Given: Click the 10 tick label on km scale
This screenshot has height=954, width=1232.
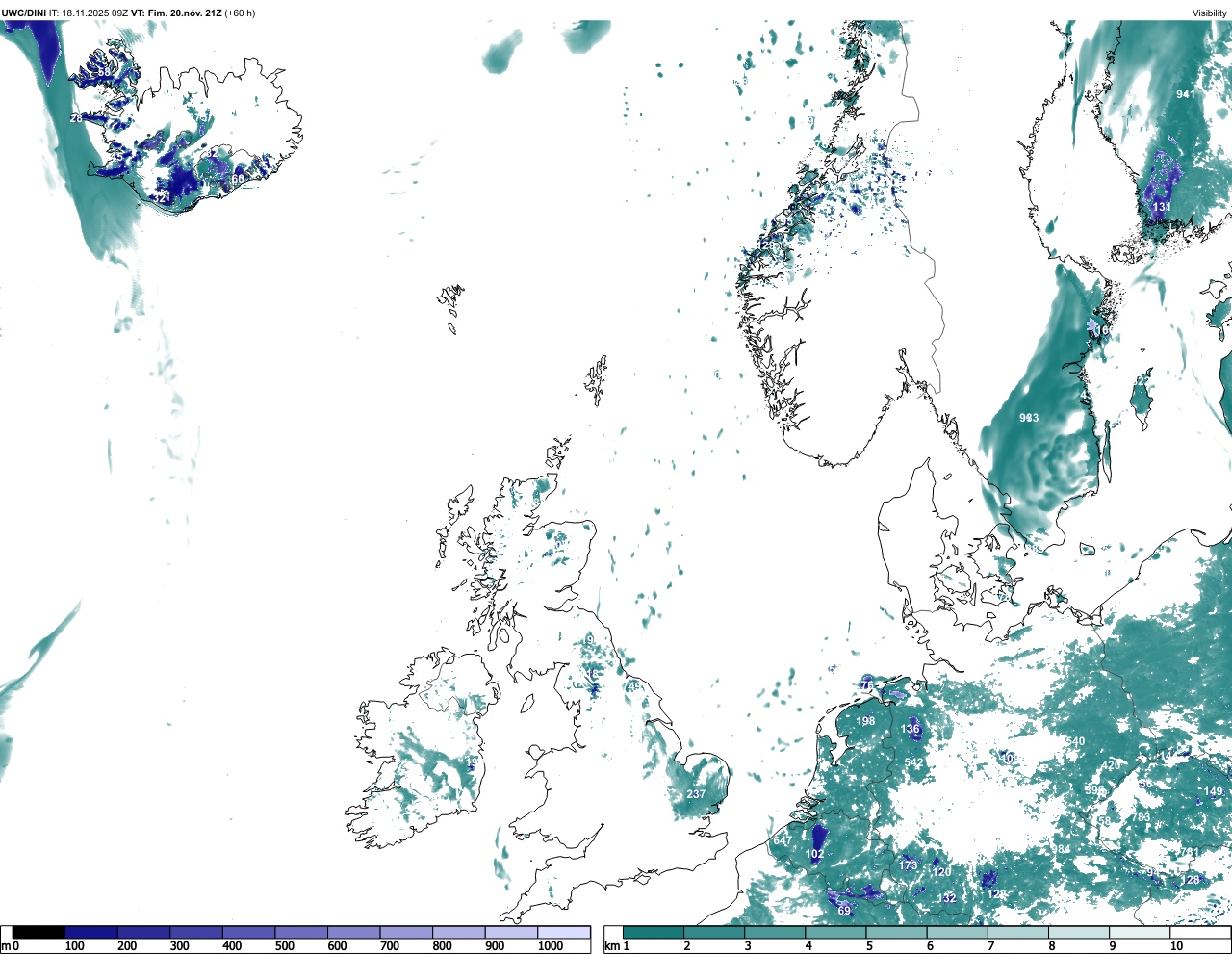Looking at the screenshot, I should (x=1176, y=946).
